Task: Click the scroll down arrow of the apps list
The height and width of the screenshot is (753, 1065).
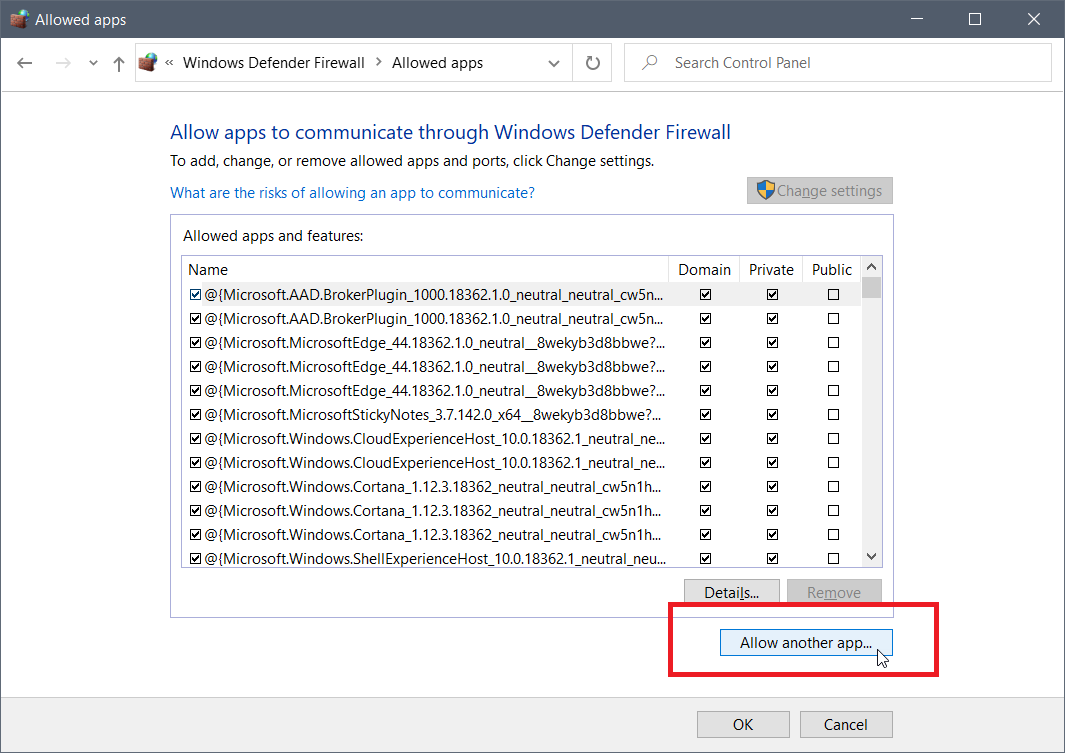Action: coord(871,557)
